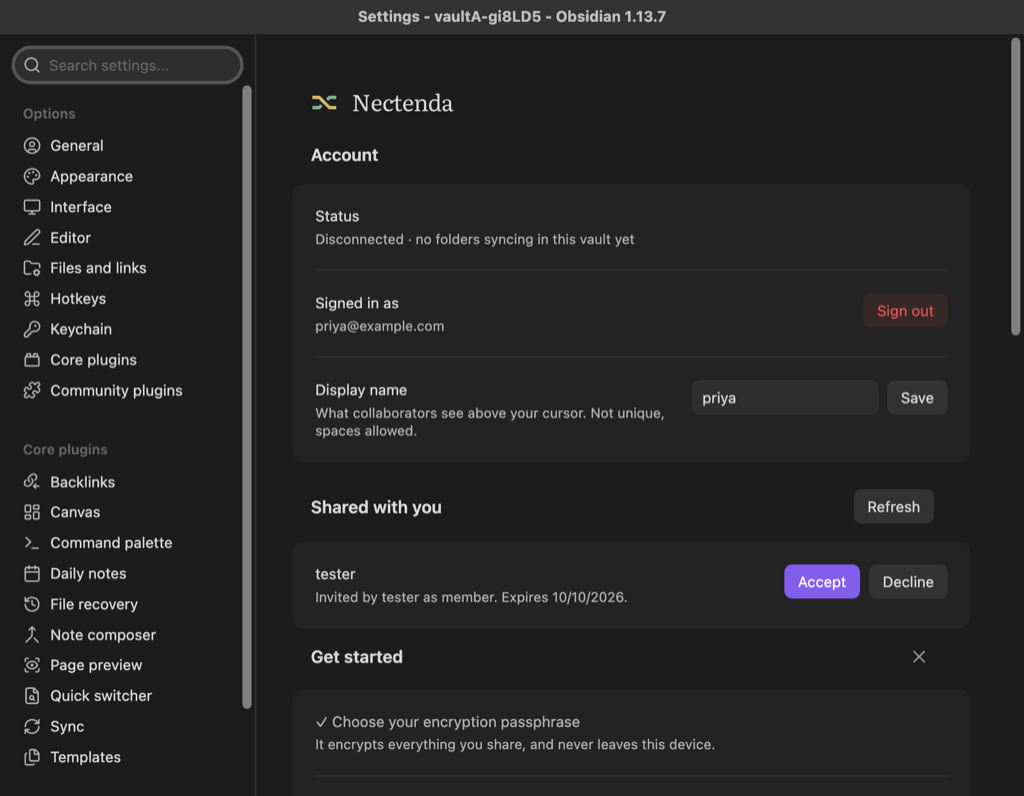
Task: Click the General settings person icon
Action: (32, 146)
